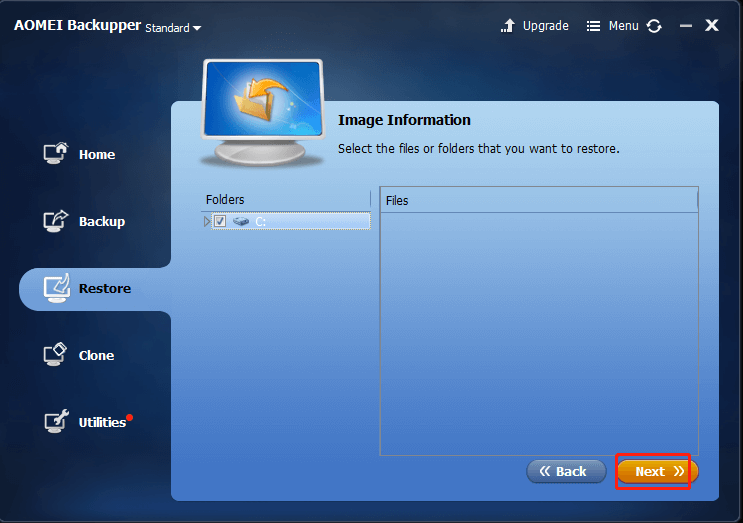Go to the Home label

[97, 154]
